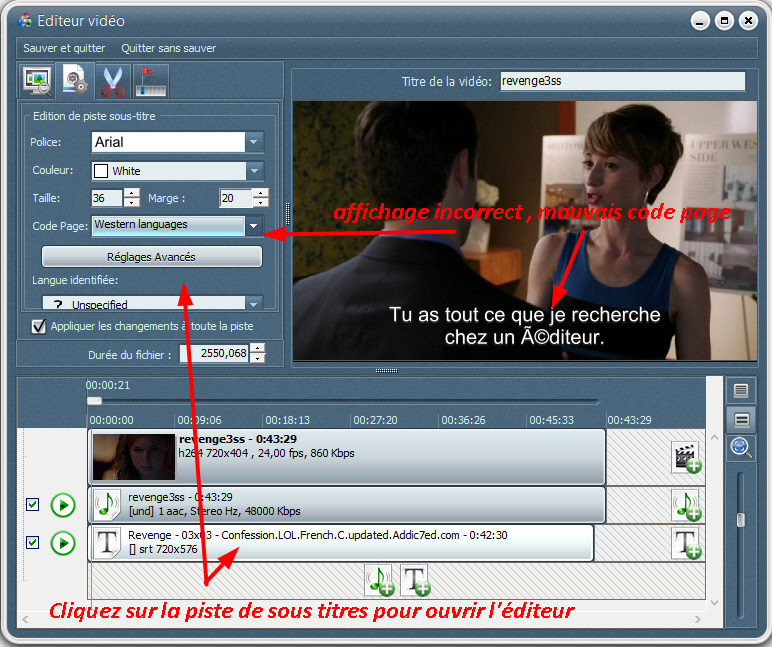Toggle the subtitle track checkbox
Image resolution: width=772 pixels, height=647 pixels.
32,543
